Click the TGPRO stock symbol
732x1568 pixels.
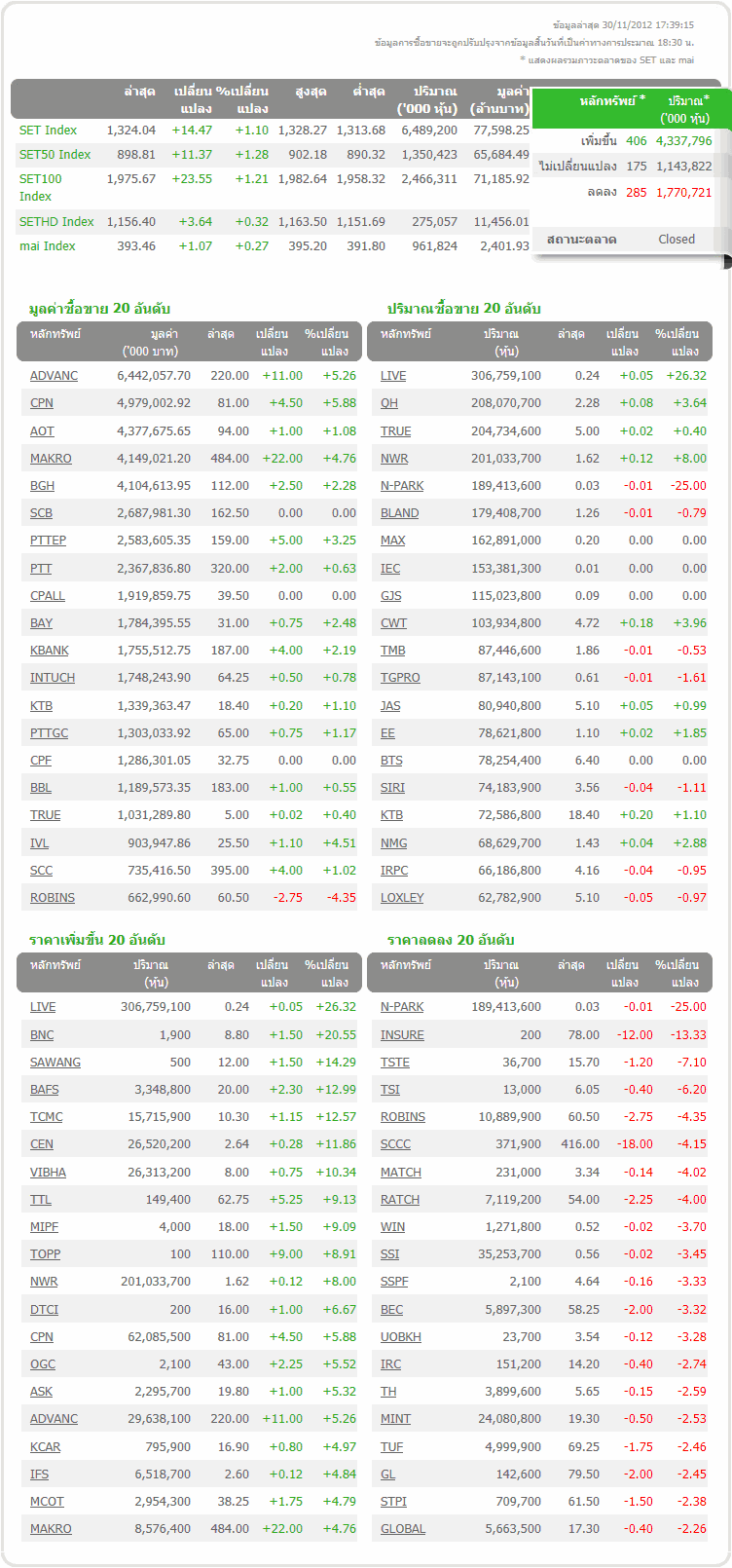400,678
